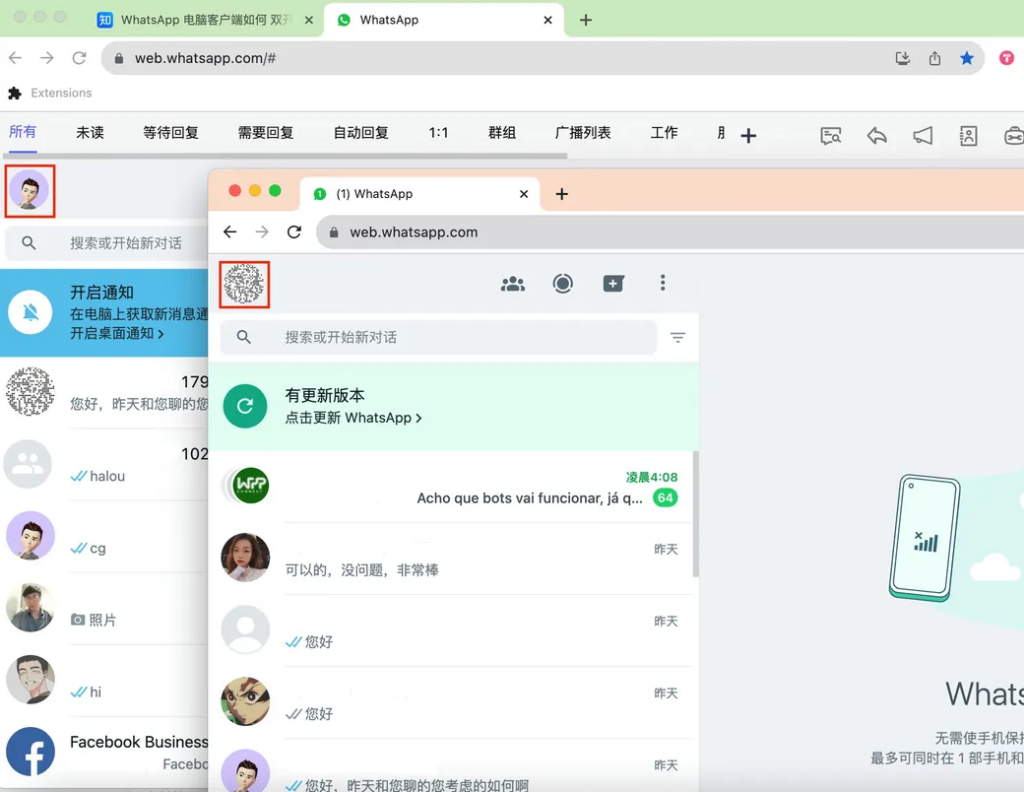The height and width of the screenshot is (792, 1024).
Task: Select the 所有 filter tab
Action: (23, 132)
